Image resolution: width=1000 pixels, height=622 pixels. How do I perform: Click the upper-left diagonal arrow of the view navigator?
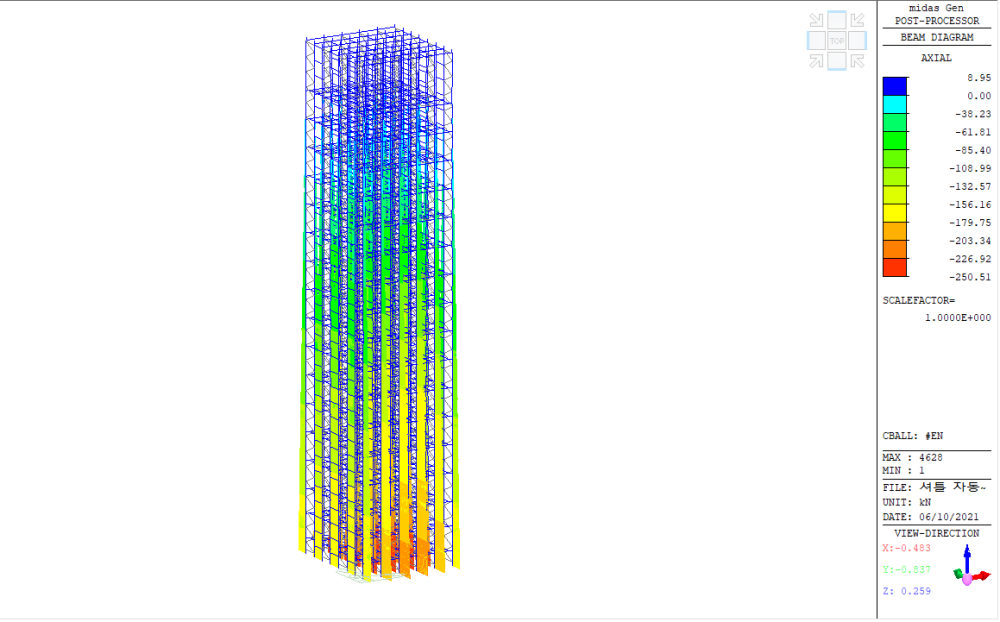816,20
